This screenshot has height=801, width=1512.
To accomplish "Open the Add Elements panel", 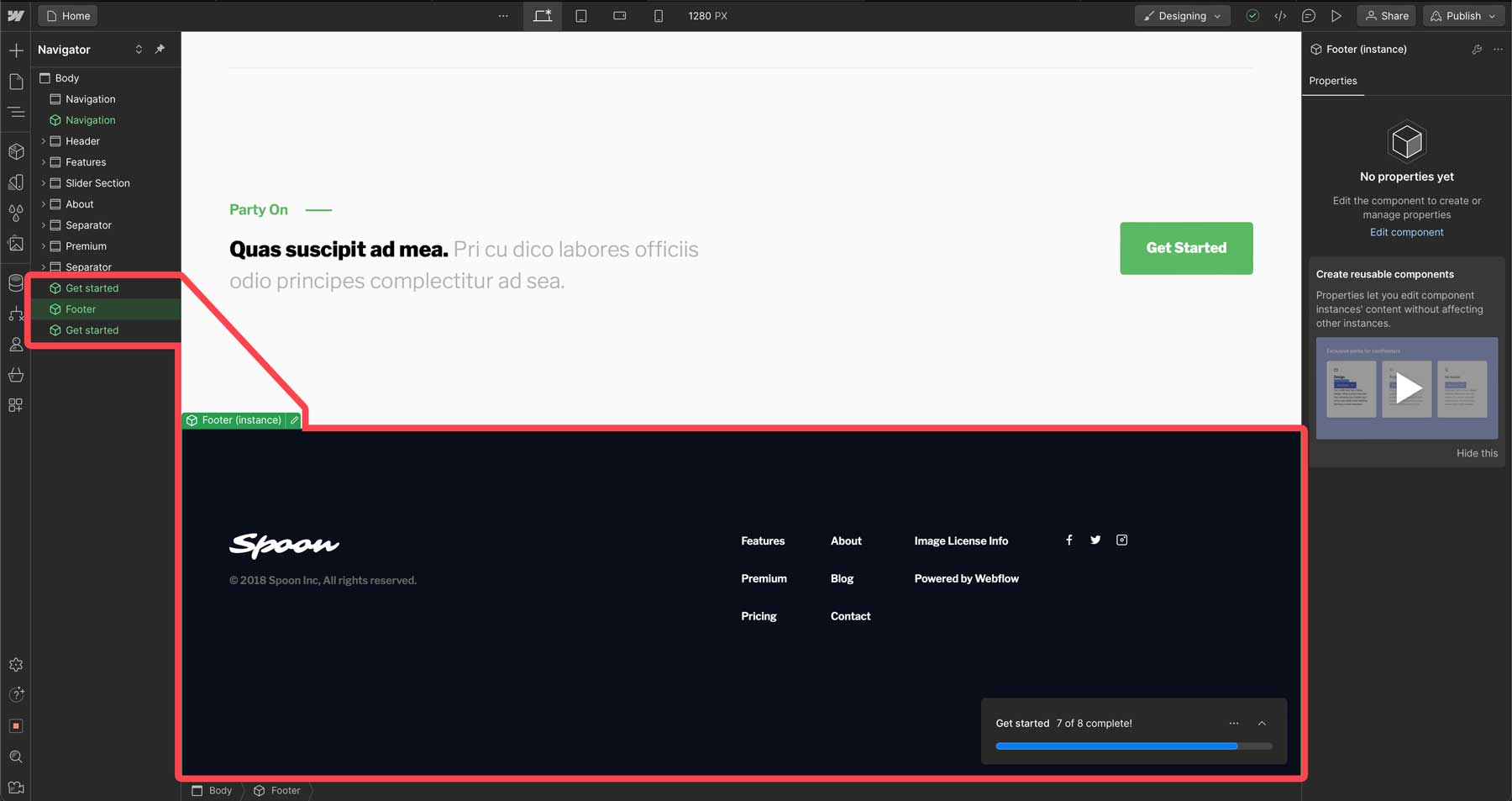I will (15, 50).
